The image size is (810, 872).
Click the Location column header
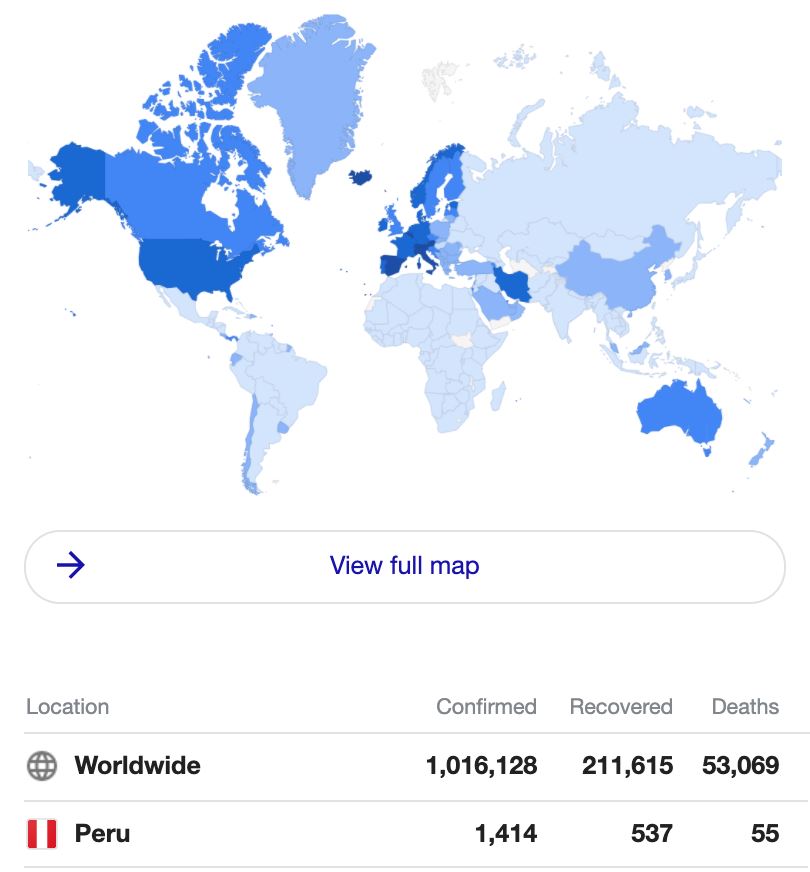click(x=67, y=707)
